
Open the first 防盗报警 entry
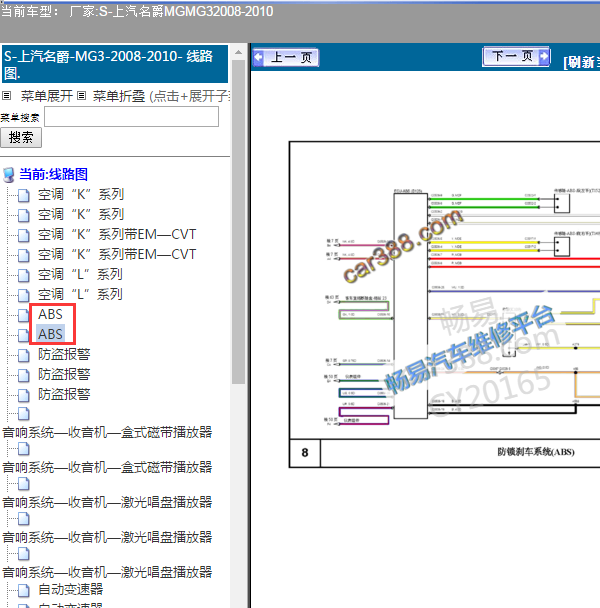(x=64, y=354)
